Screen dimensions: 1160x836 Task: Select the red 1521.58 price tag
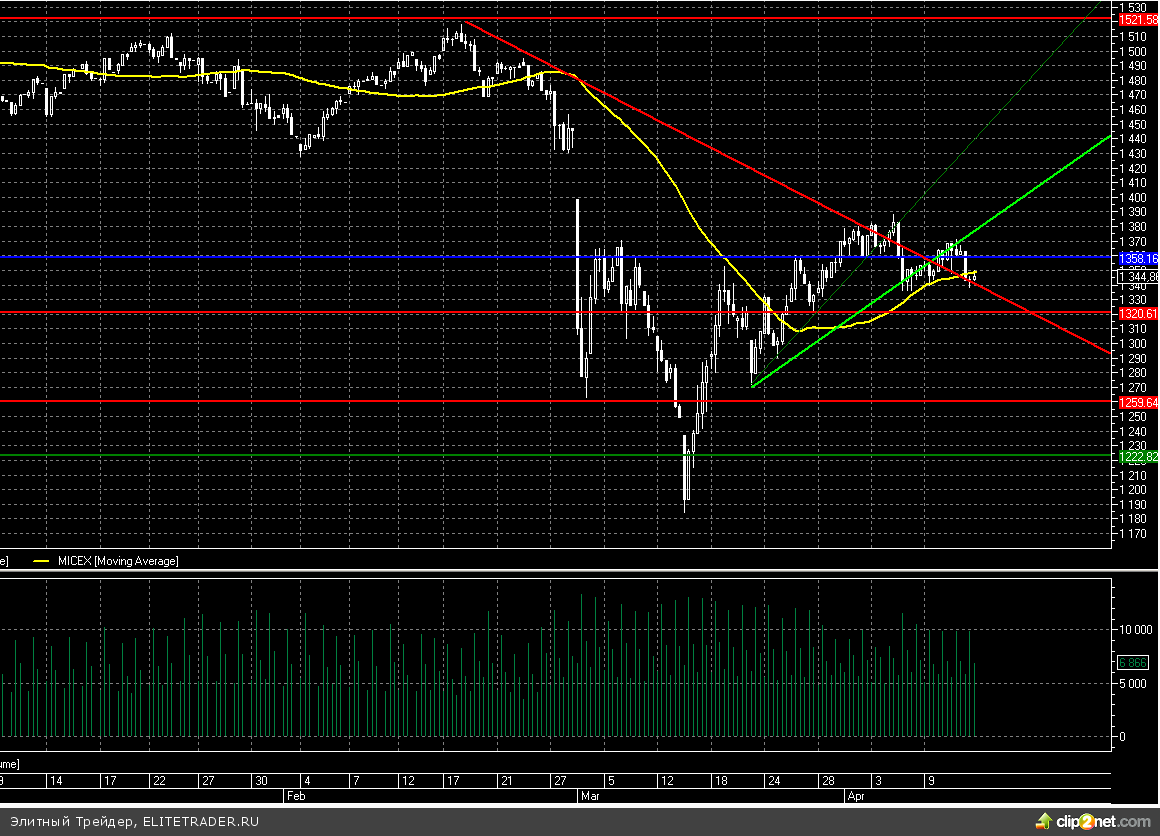(1137, 20)
